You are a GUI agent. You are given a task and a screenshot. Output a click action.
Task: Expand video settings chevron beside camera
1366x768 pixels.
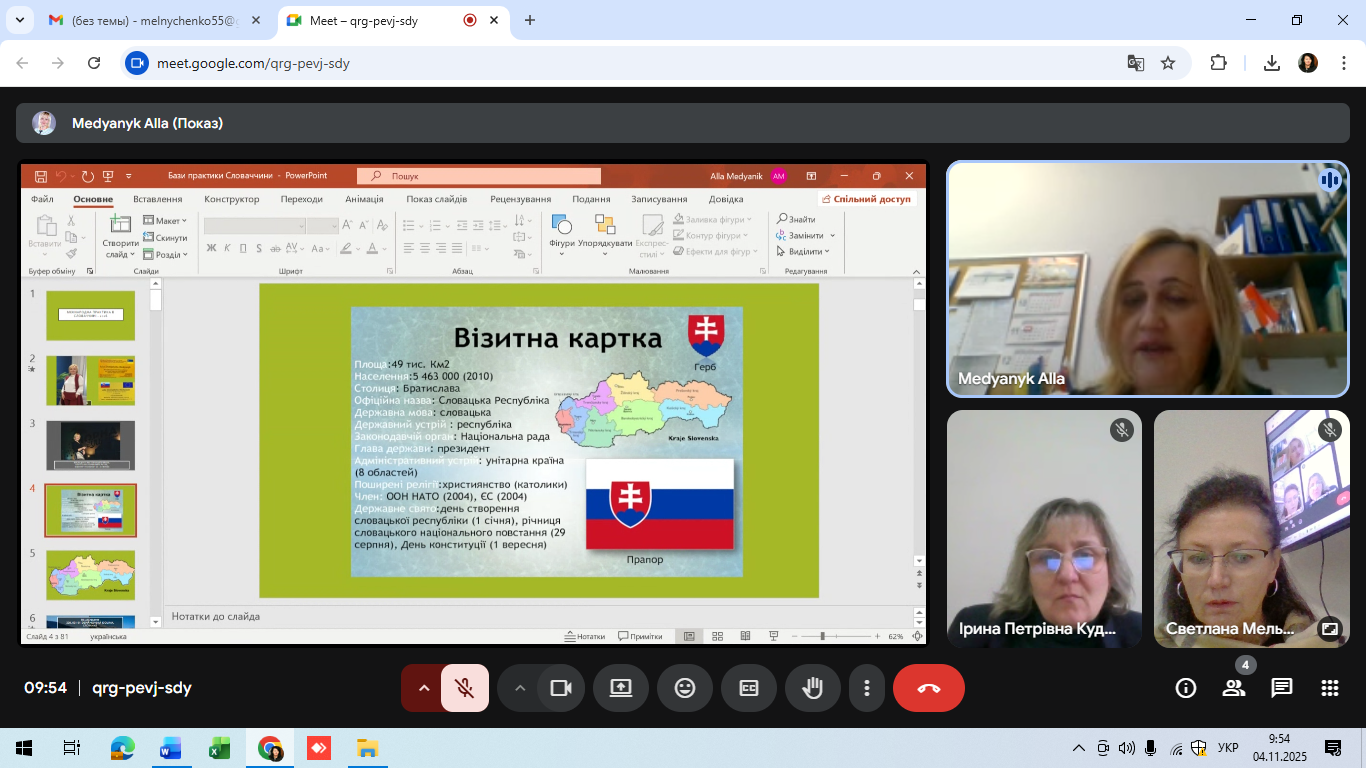(519, 688)
